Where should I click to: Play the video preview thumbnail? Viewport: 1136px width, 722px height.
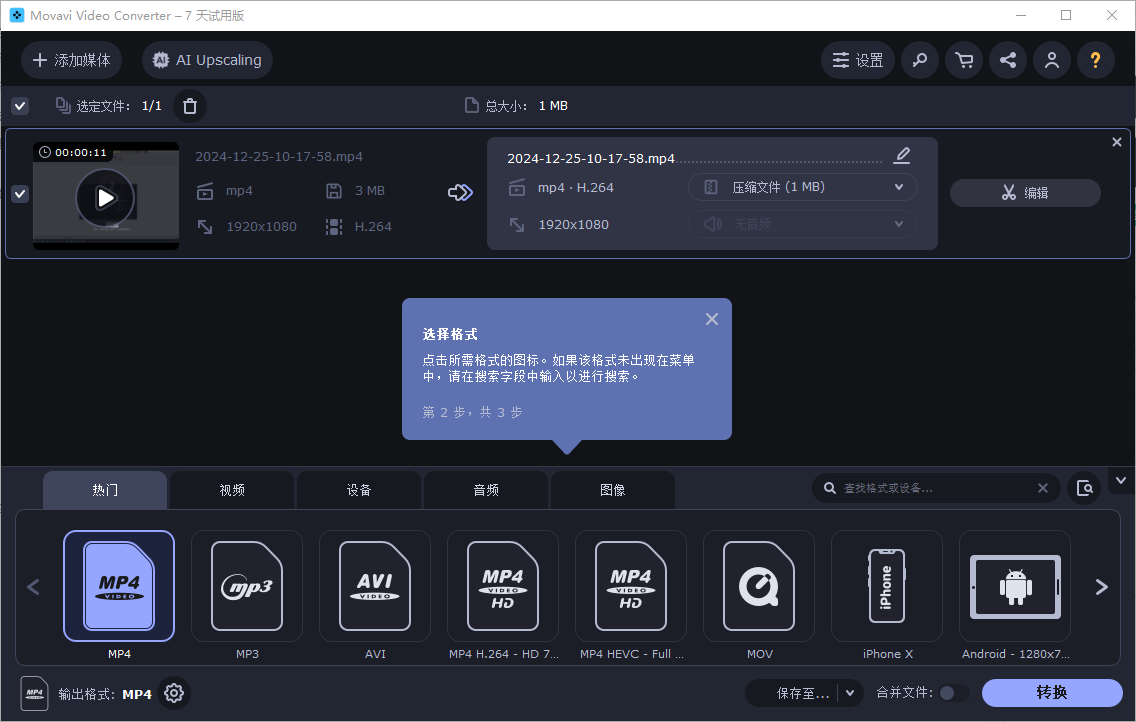pos(105,197)
